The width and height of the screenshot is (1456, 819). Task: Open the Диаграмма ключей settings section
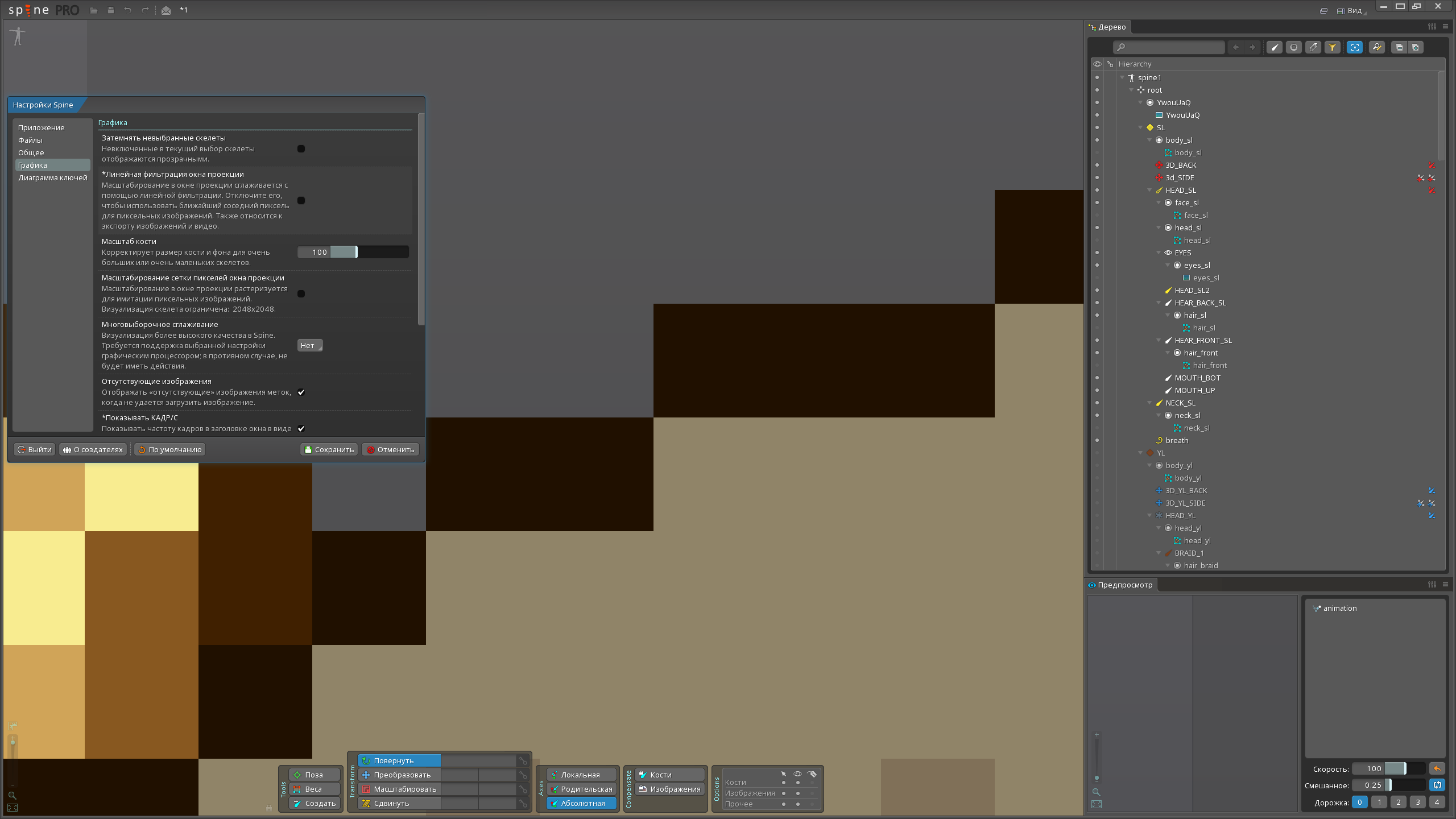click(52, 177)
